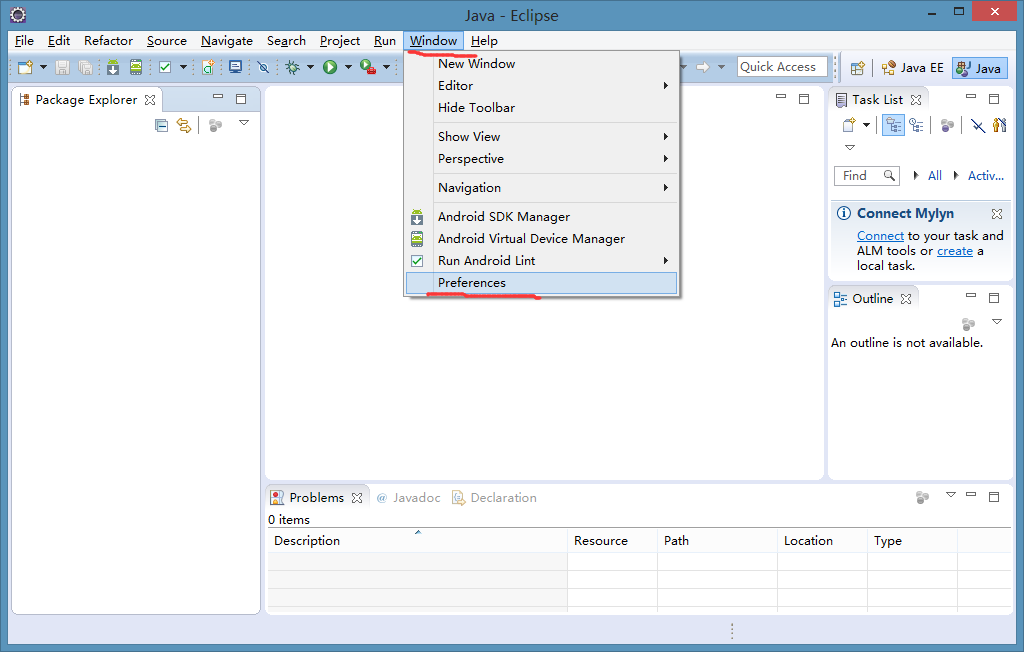Click the green Run button in toolbar
1024x652 pixels.
pyautogui.click(x=329, y=67)
